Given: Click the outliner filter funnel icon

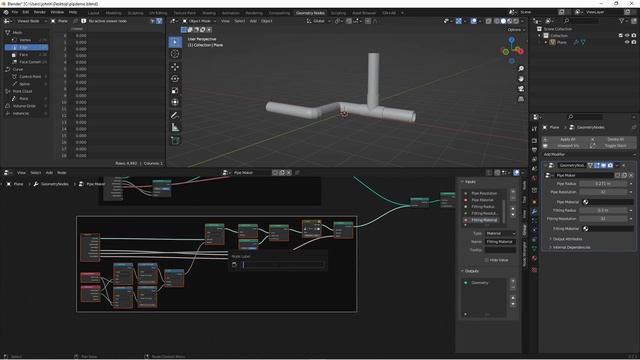Looking at the screenshot, I should click(622, 20).
